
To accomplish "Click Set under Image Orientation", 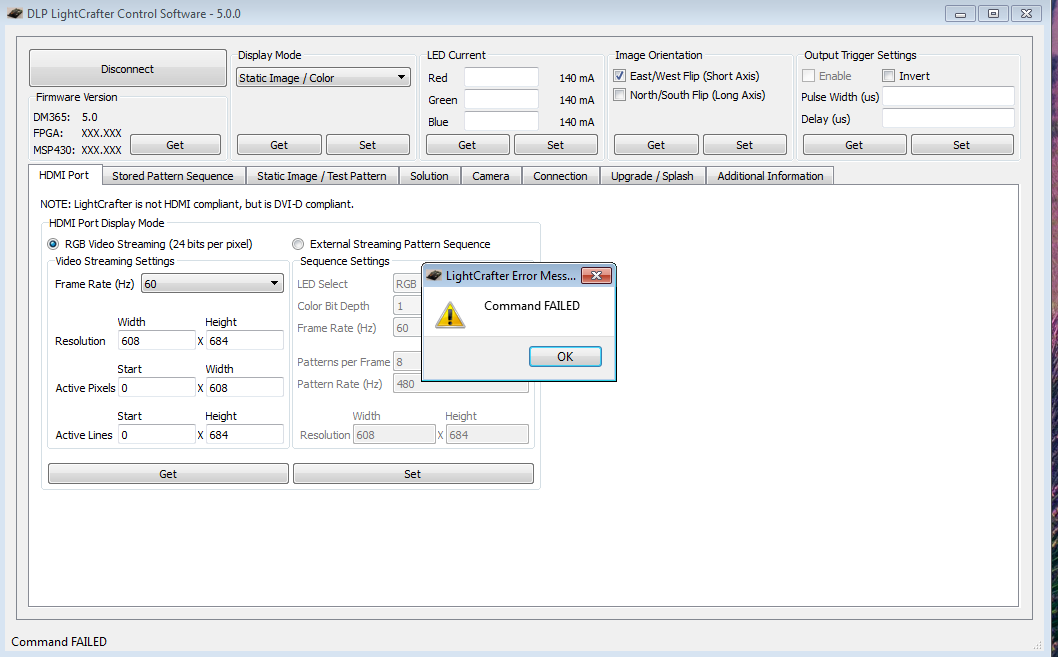I will click(x=744, y=144).
